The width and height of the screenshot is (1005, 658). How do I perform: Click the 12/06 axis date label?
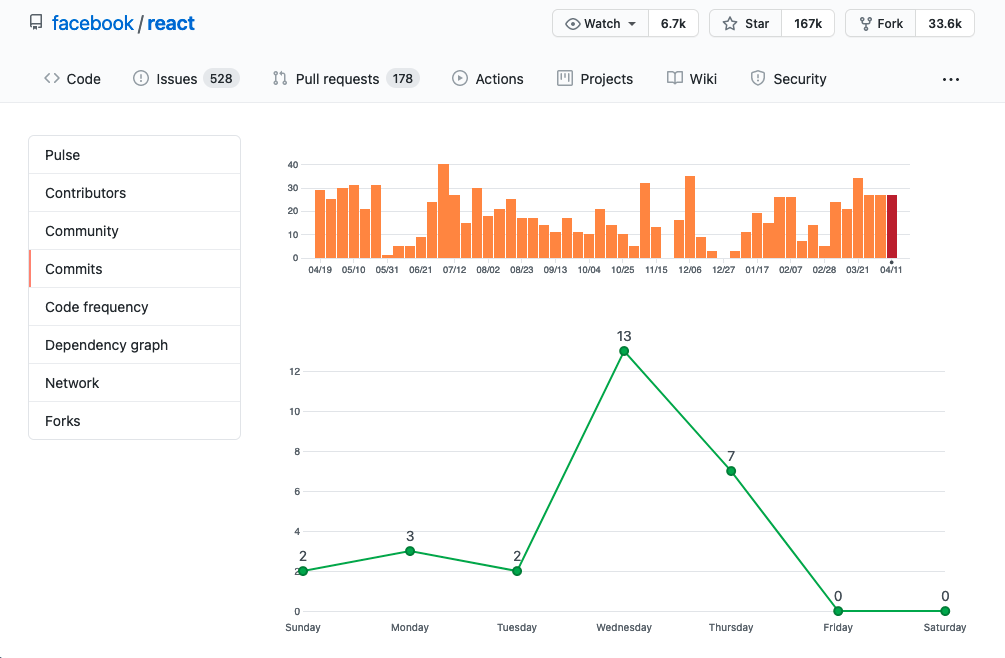pos(690,270)
